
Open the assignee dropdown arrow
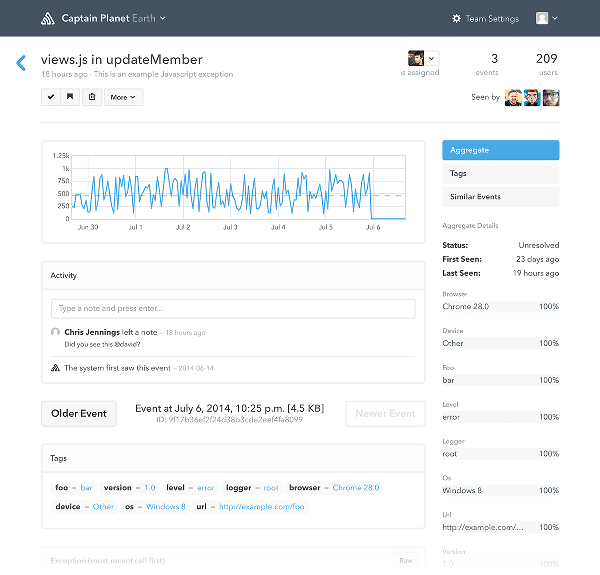pos(432,59)
